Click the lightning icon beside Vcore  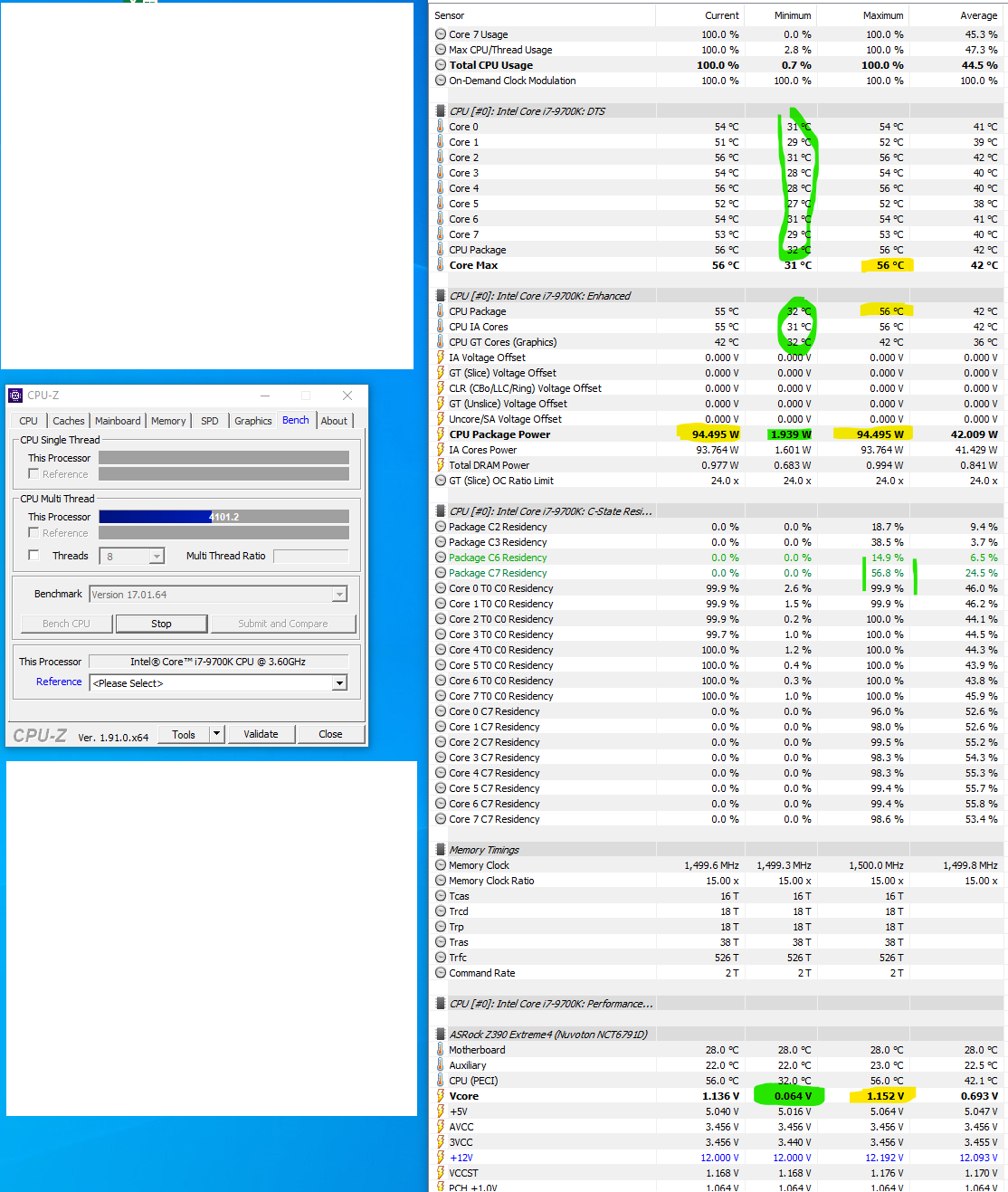point(441,1096)
